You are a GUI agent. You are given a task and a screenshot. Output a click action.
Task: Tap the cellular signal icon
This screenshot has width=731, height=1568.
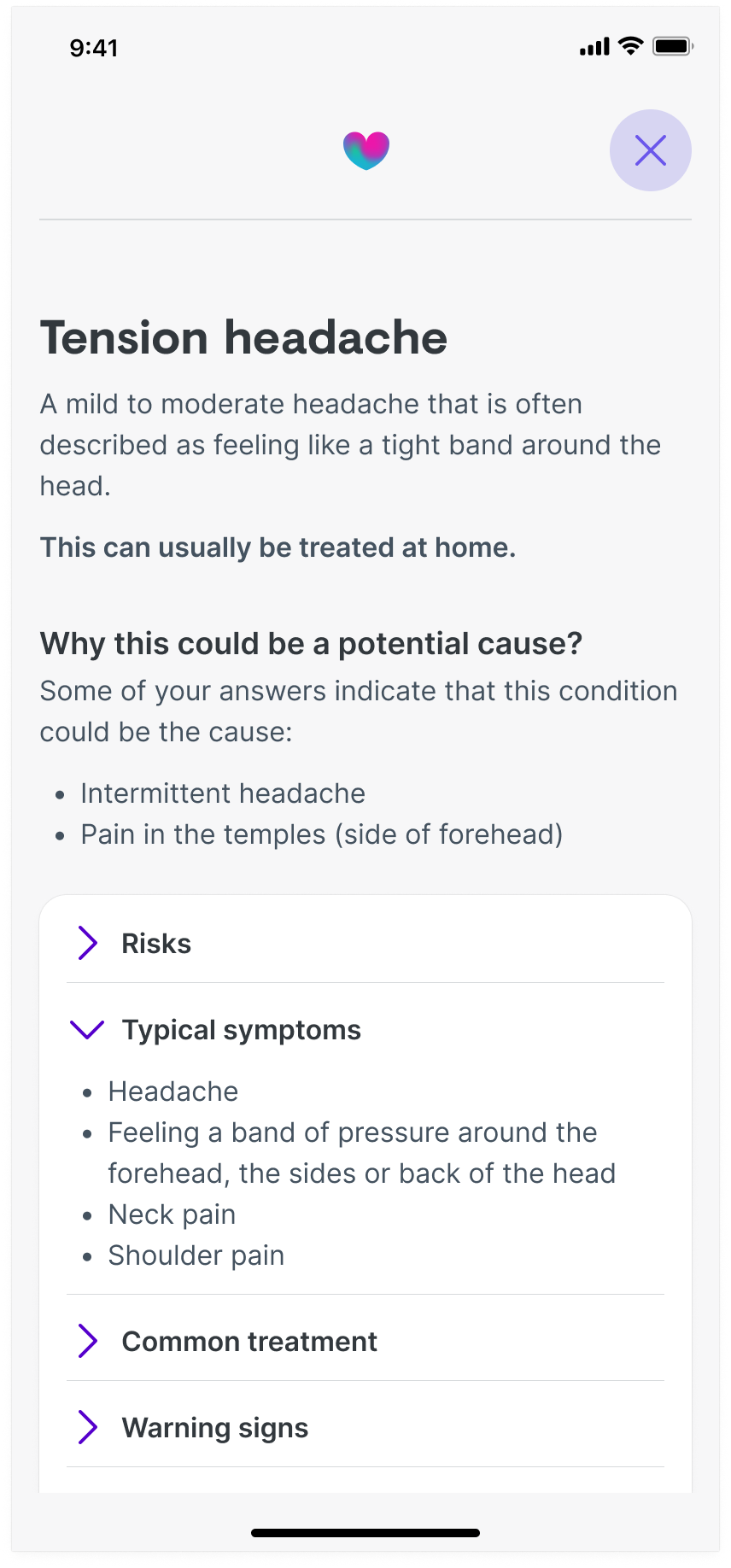pyautogui.click(x=595, y=48)
